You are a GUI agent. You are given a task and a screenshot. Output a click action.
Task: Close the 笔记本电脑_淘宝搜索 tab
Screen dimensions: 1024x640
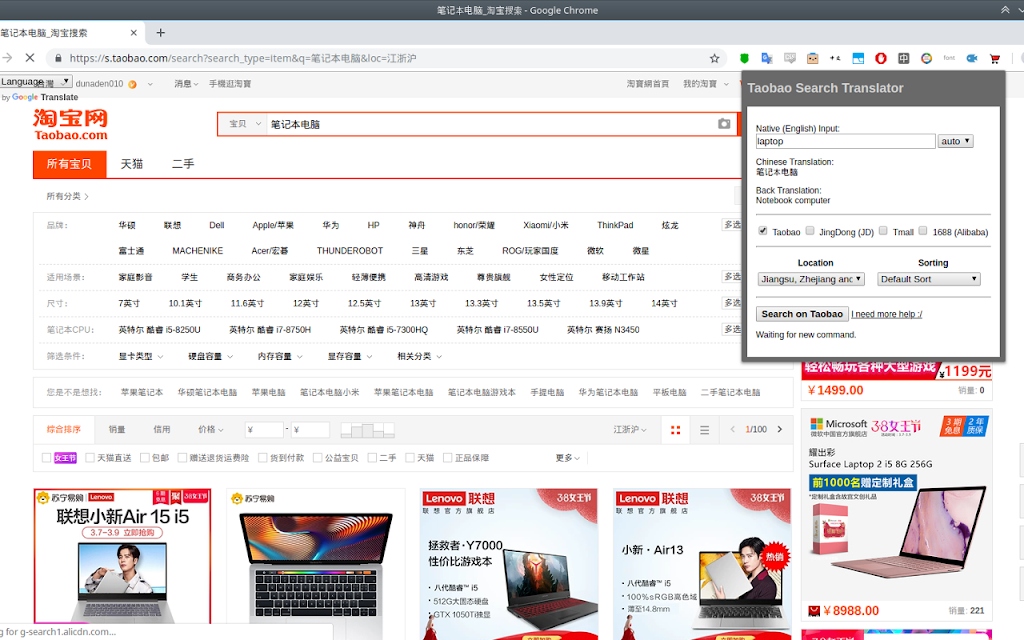click(x=133, y=33)
